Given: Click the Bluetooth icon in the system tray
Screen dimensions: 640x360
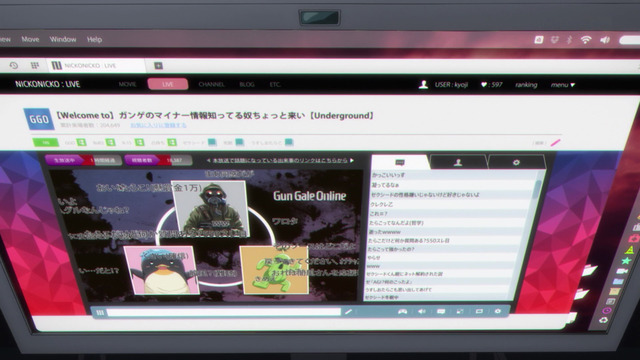Looking at the screenshot, I should coord(569,40).
